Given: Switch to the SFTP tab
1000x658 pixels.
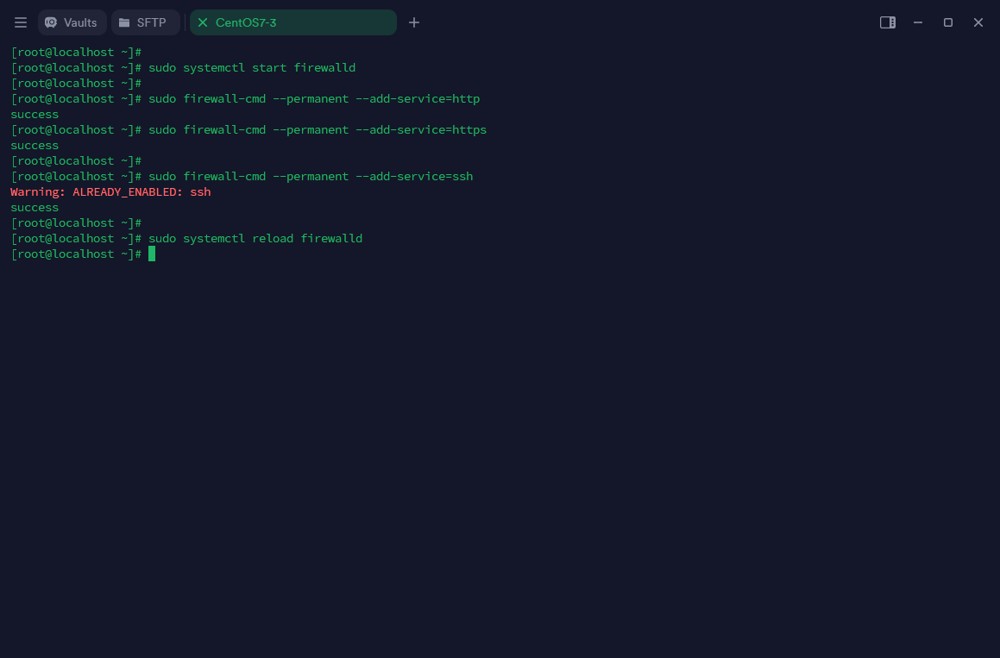Looking at the screenshot, I should [x=145, y=22].
